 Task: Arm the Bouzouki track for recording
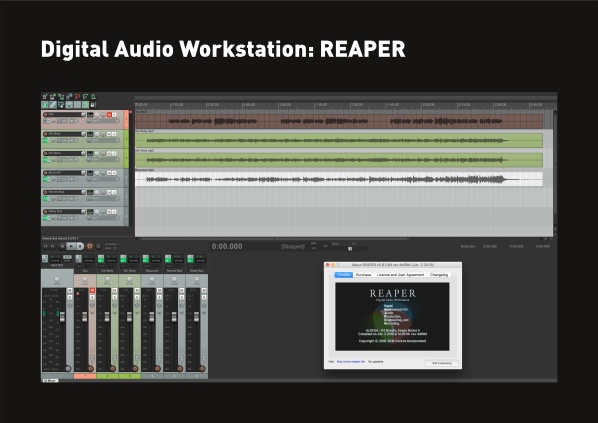(45, 173)
